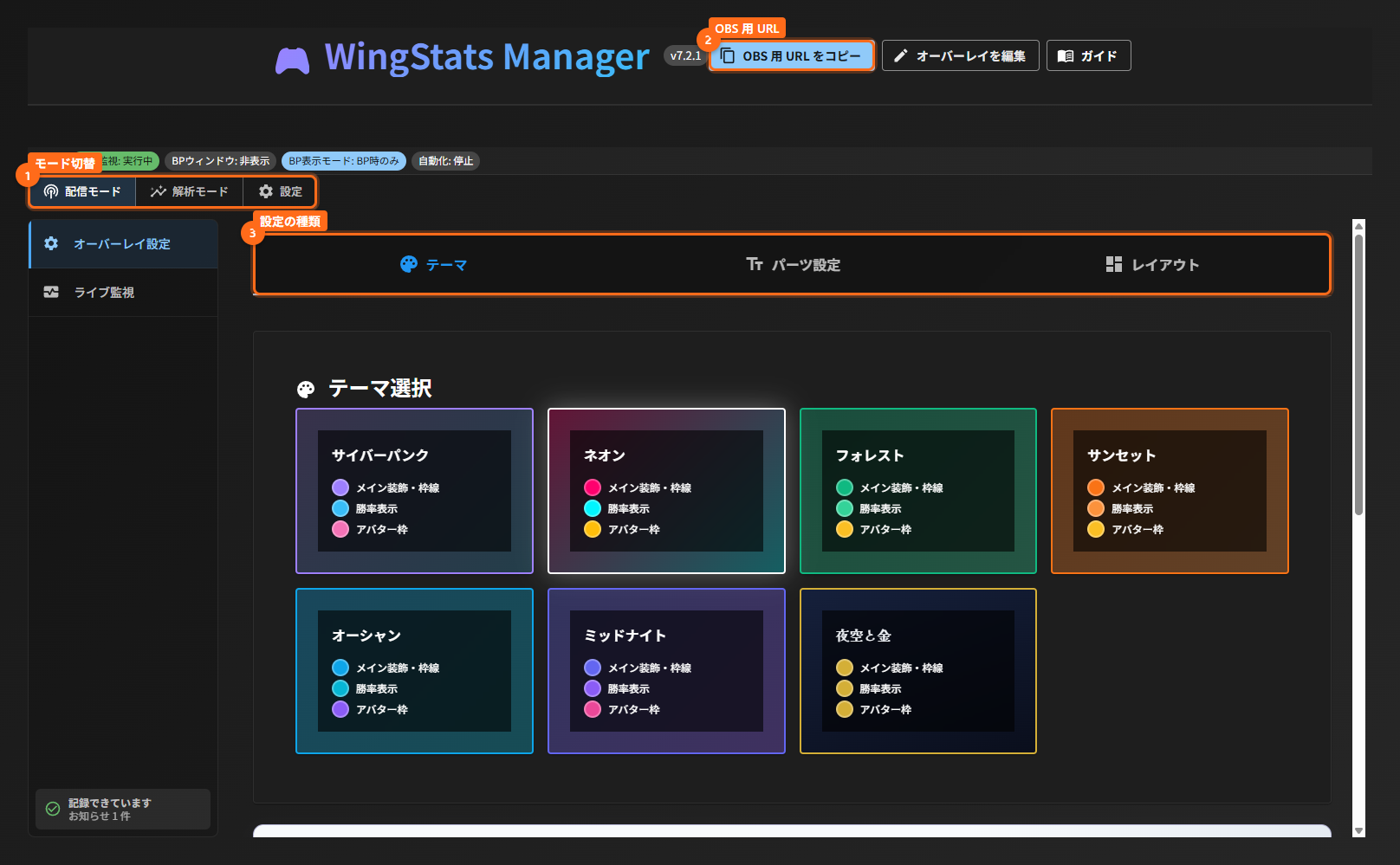Copy the OBS 用 URL
The image size is (1400, 865).
pos(792,55)
